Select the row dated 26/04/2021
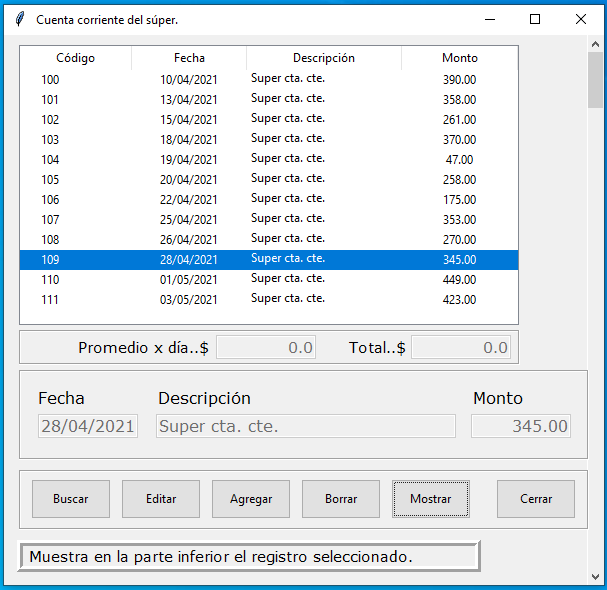The height and width of the screenshot is (590, 607). click(x=269, y=240)
